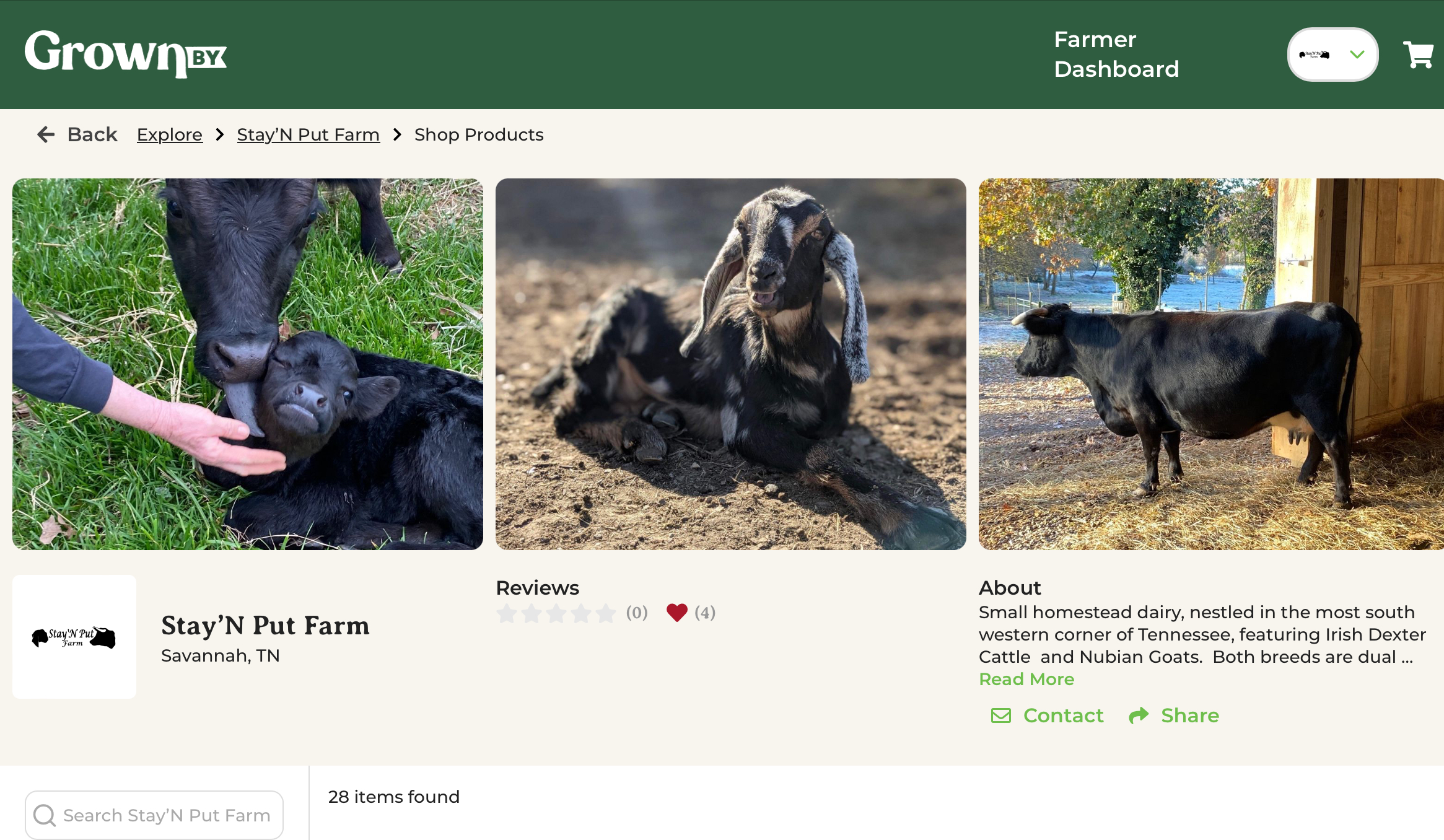Image resolution: width=1444 pixels, height=840 pixels.
Task: Click the back arrow icon
Action: pos(46,134)
